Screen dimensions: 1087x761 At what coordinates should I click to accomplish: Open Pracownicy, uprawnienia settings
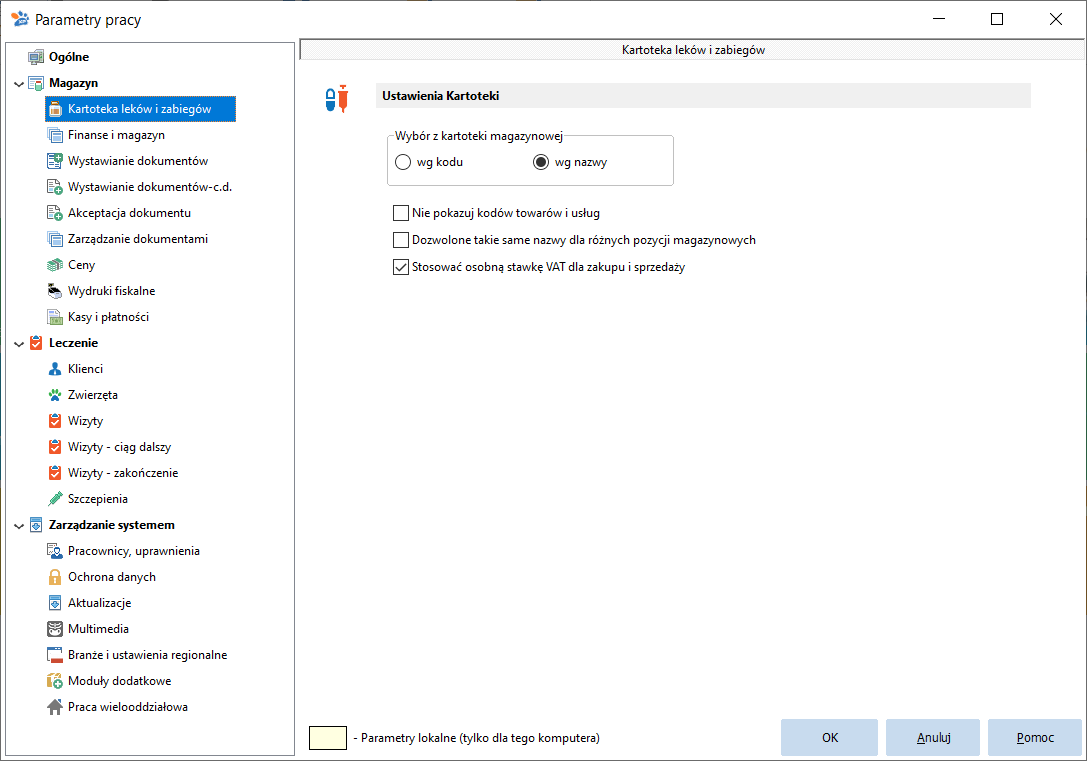[134, 551]
